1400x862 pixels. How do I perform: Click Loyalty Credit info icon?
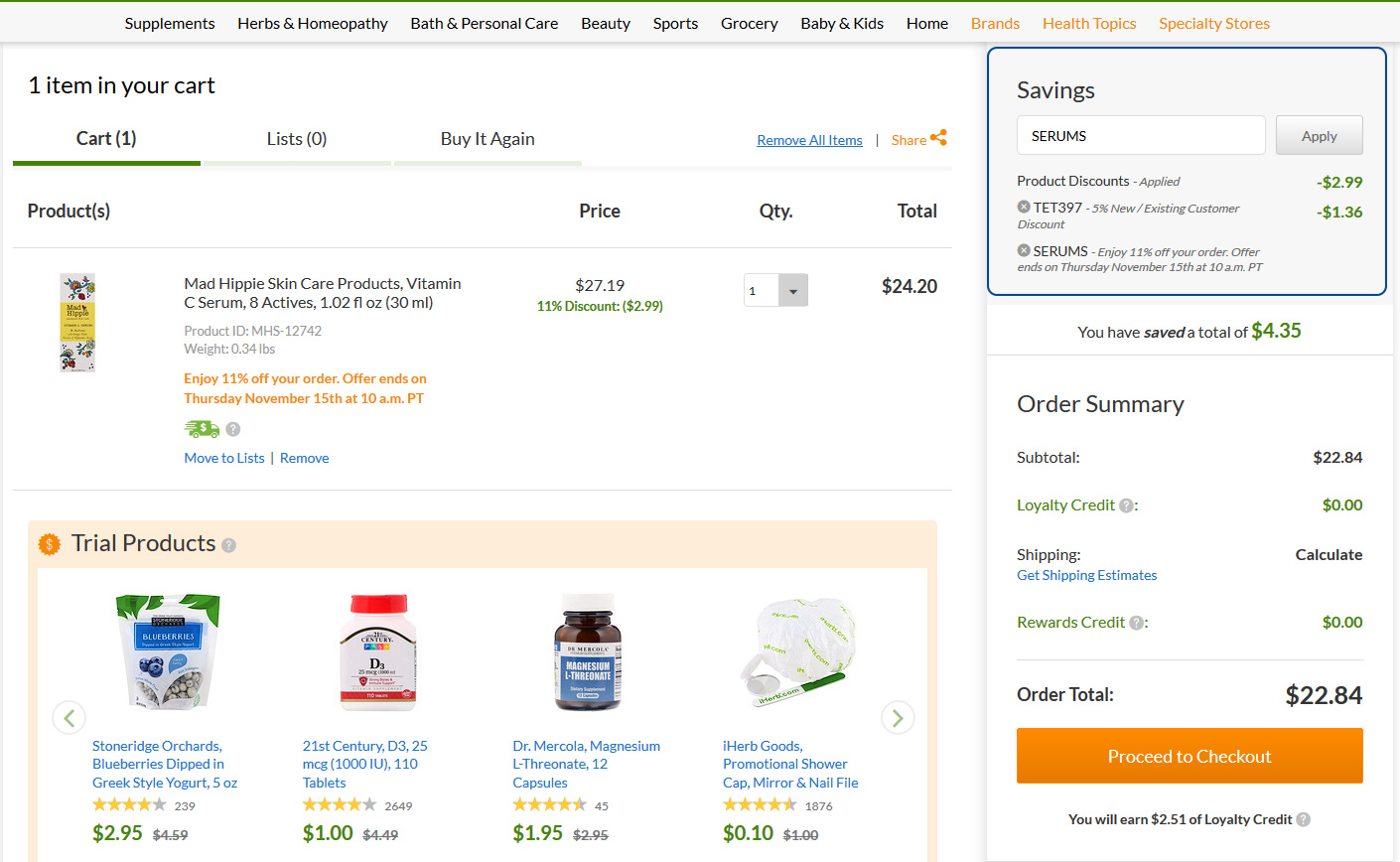tap(1126, 505)
